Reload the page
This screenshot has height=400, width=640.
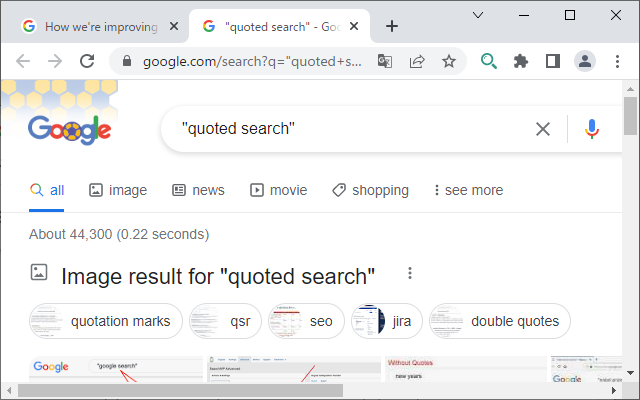[87, 61]
